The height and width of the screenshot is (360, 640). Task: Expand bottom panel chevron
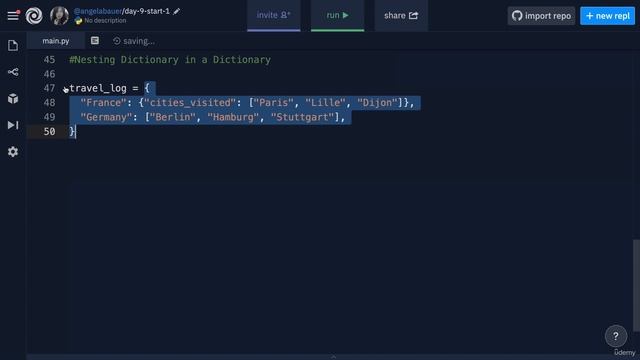(333, 357)
